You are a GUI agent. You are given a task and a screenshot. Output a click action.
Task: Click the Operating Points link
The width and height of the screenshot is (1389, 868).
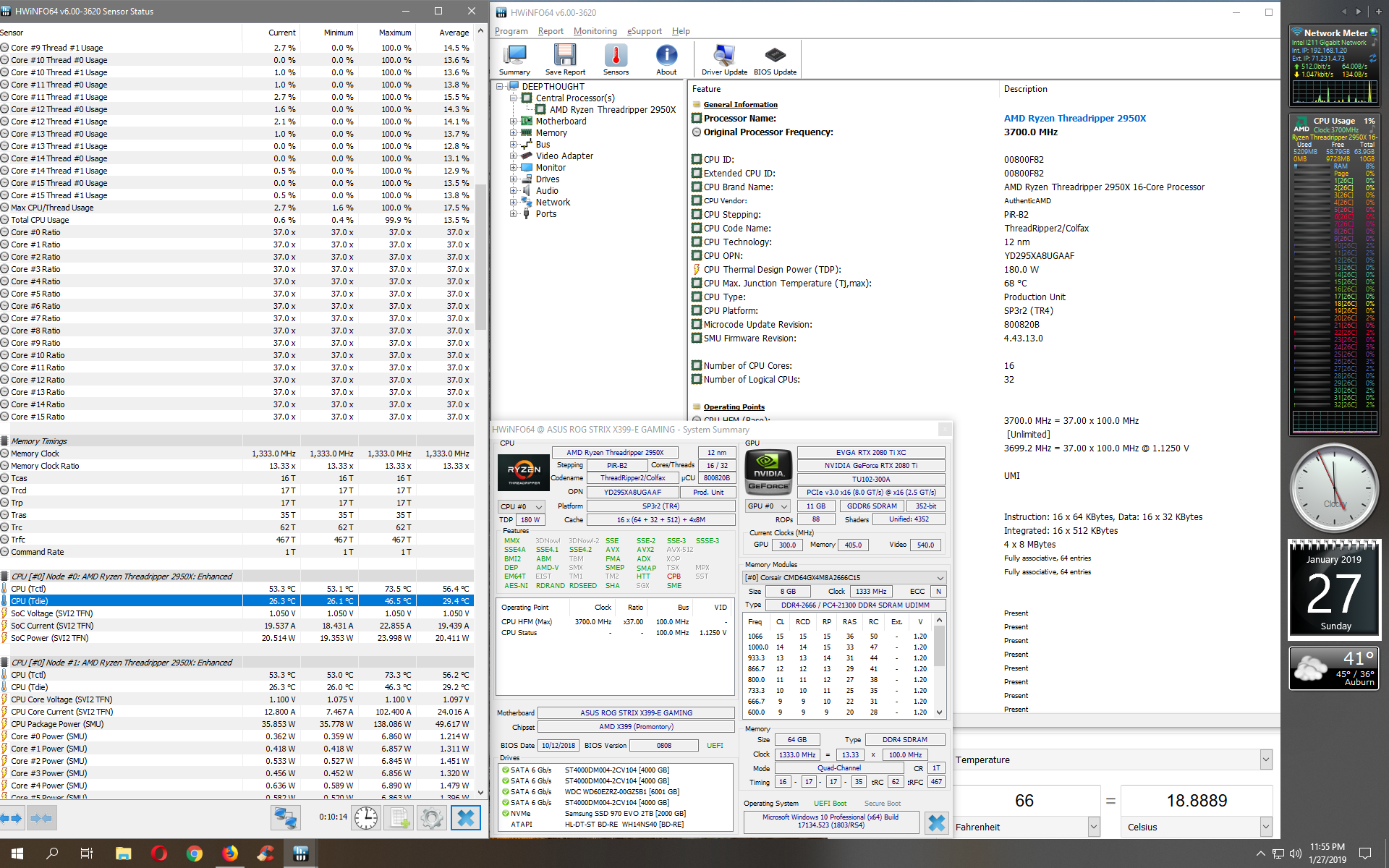tap(734, 407)
